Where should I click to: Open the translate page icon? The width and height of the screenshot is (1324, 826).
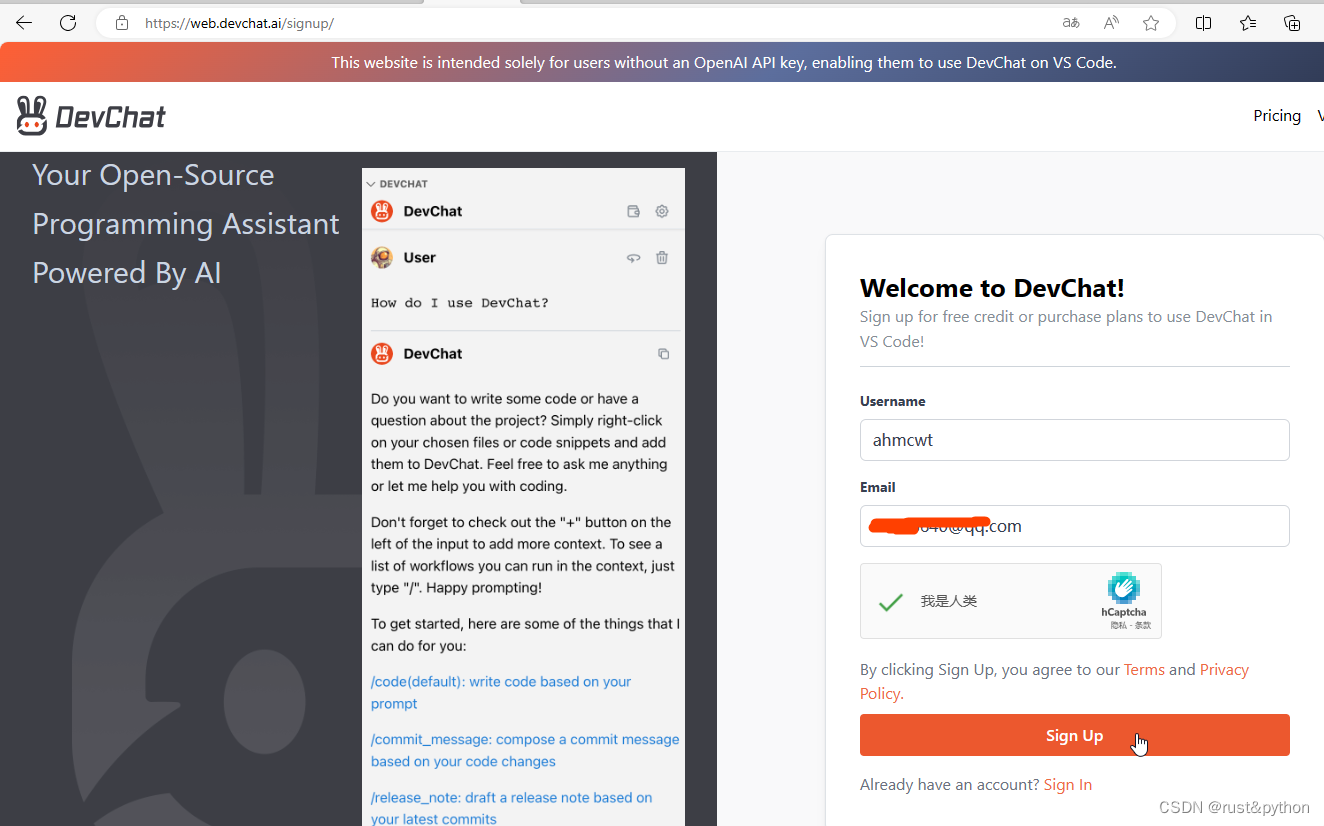[1071, 23]
